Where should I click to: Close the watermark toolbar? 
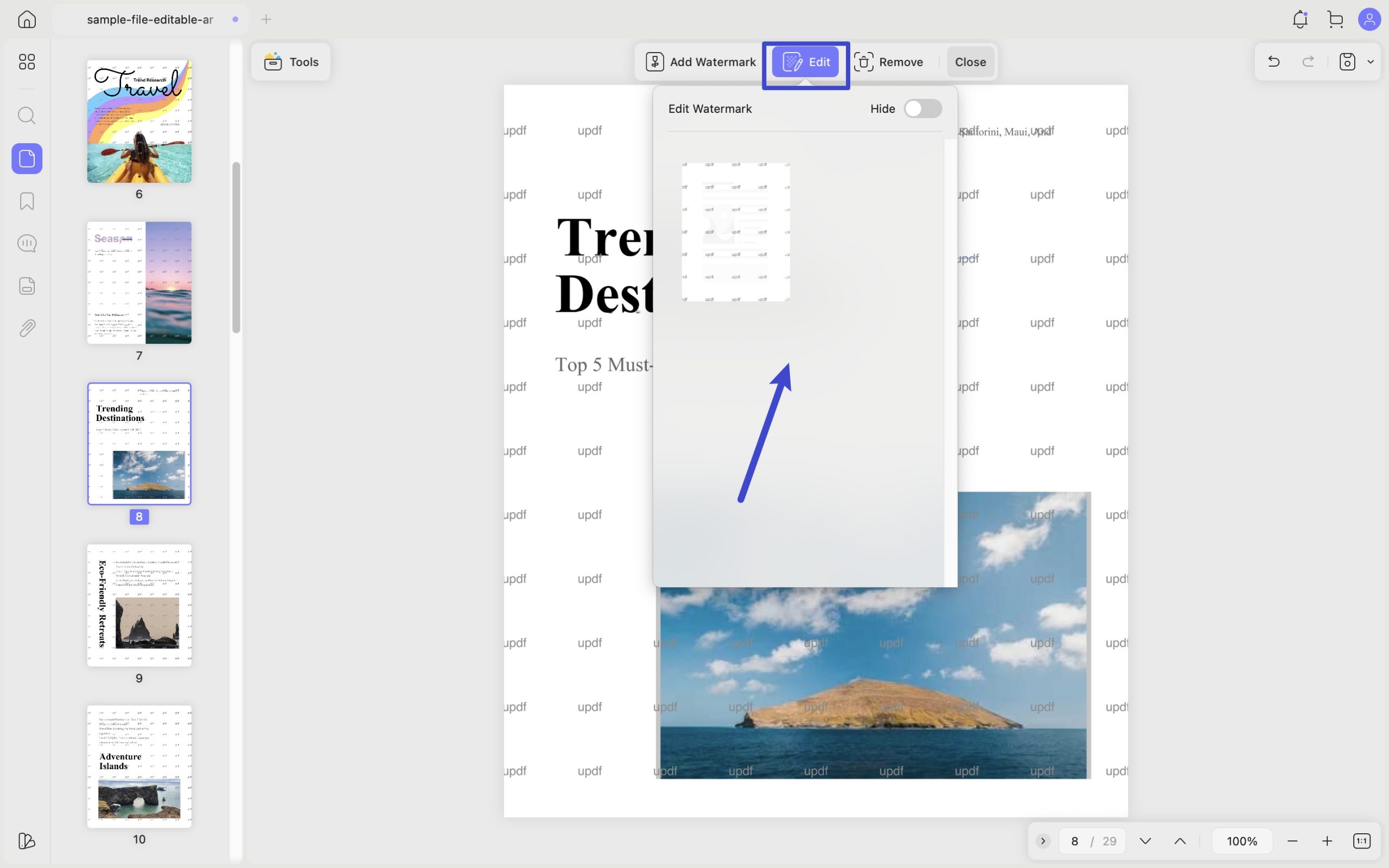[970, 61]
